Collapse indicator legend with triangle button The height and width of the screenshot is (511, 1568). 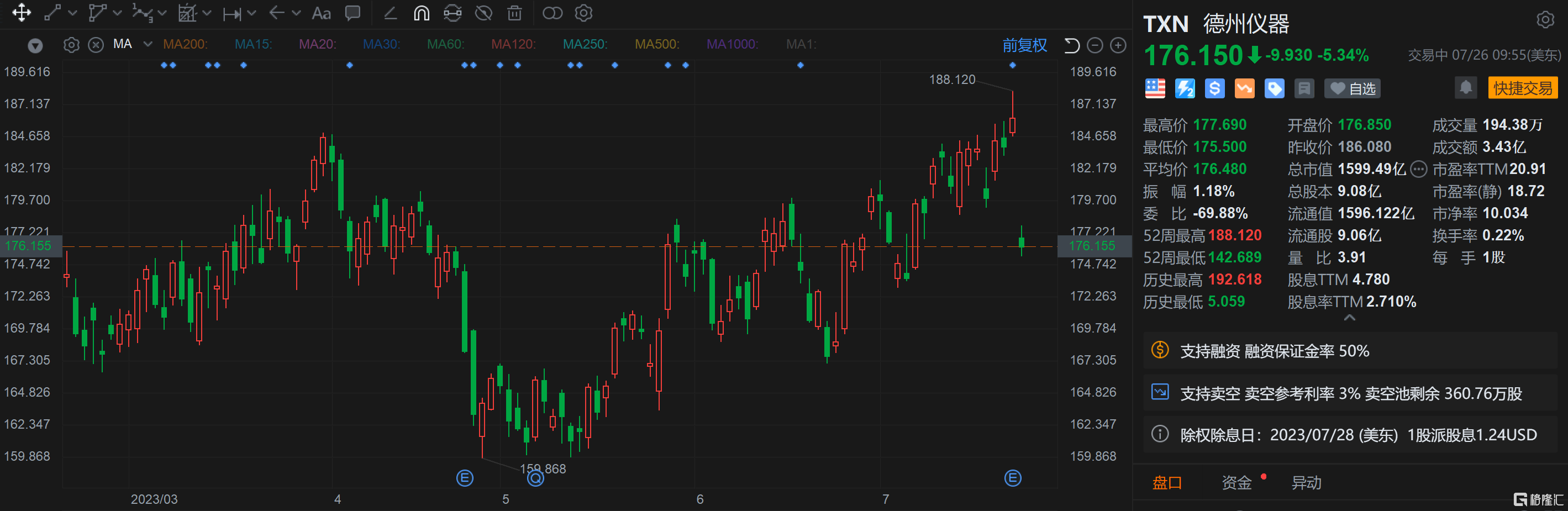pos(35,46)
